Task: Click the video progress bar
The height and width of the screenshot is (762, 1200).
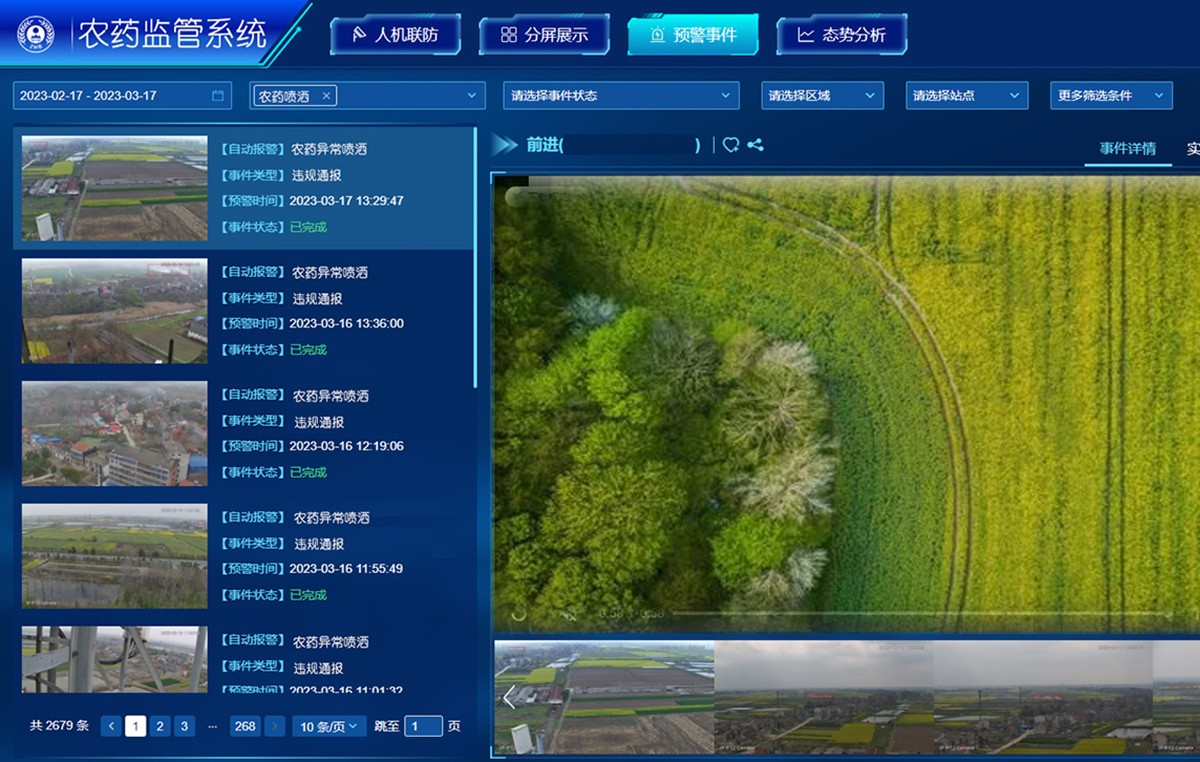Action: 920,614
